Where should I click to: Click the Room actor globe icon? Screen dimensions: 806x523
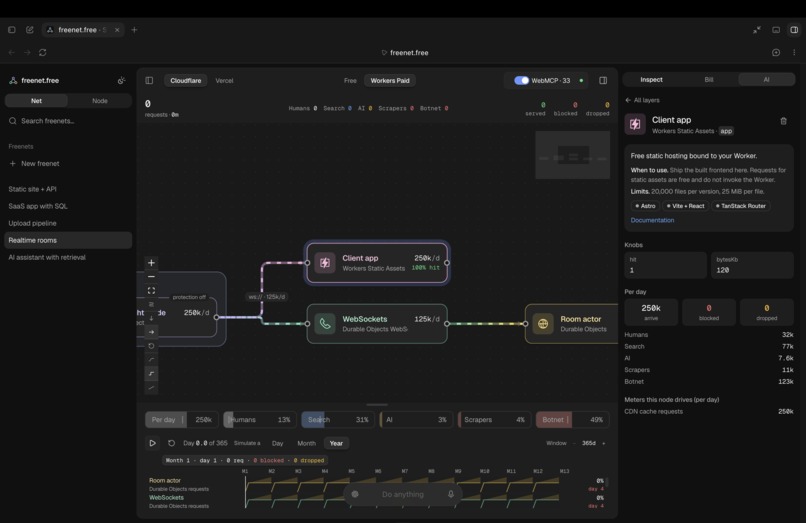pos(543,323)
